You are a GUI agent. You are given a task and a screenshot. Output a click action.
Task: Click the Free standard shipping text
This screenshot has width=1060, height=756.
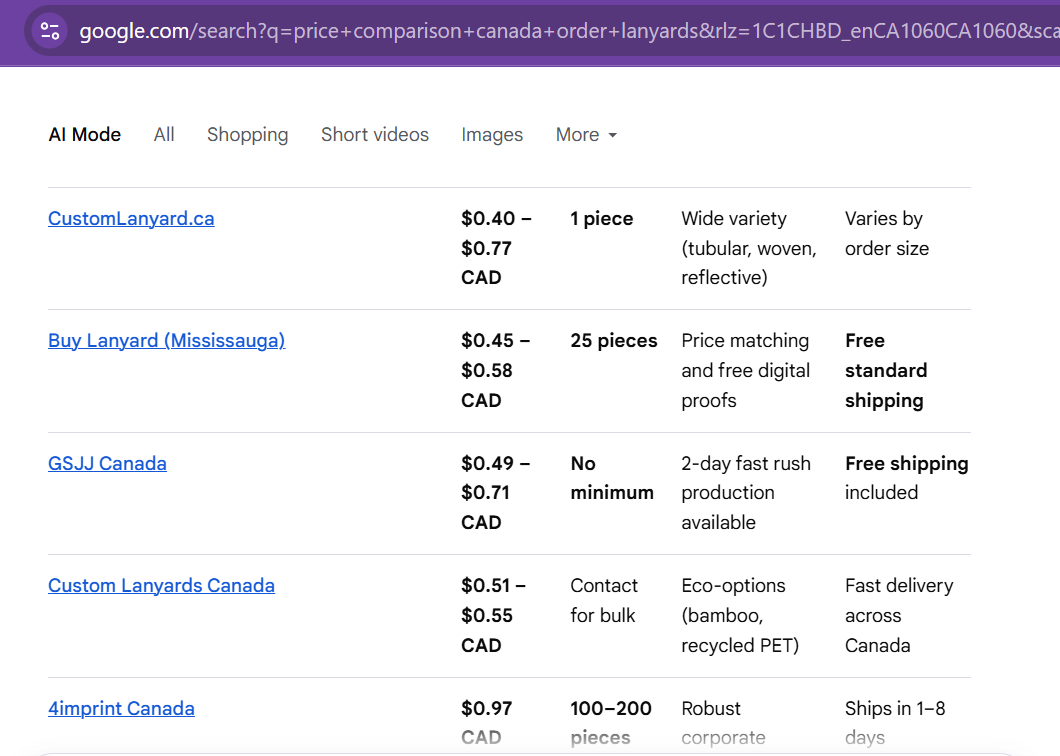tap(886, 371)
